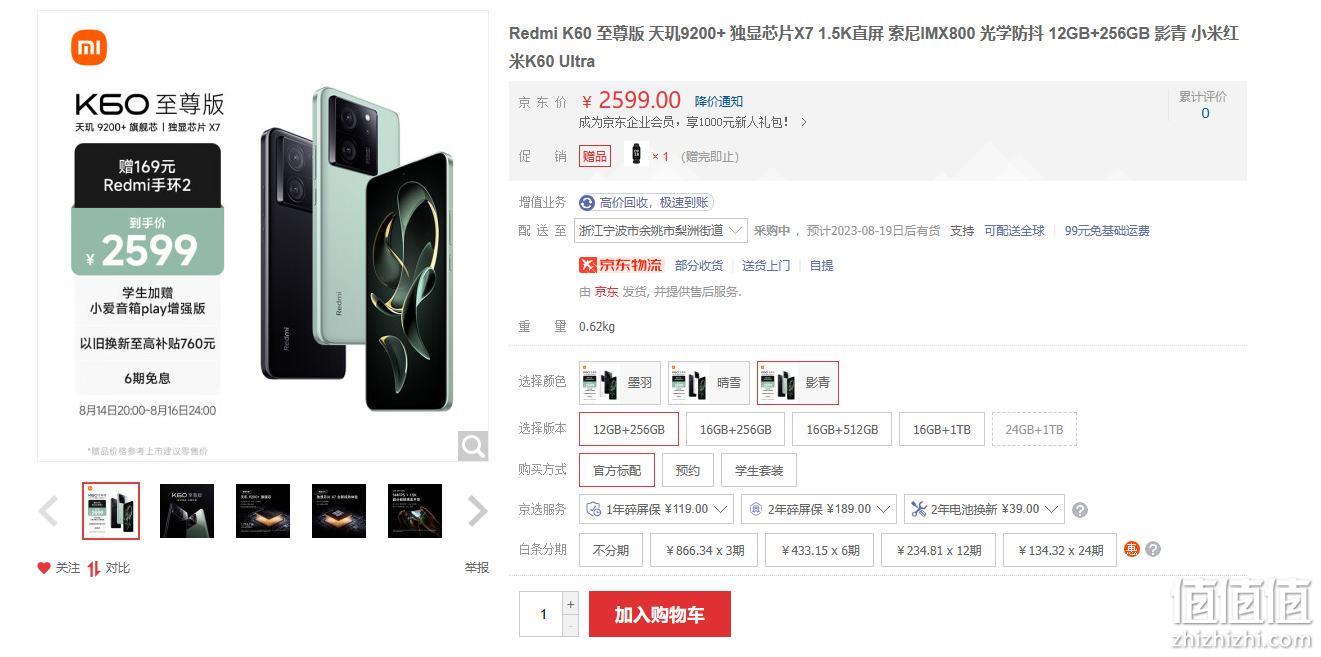Expand the 1年碎屏保 service dropdown
Screen dimensions: 1321x657
tap(656, 509)
